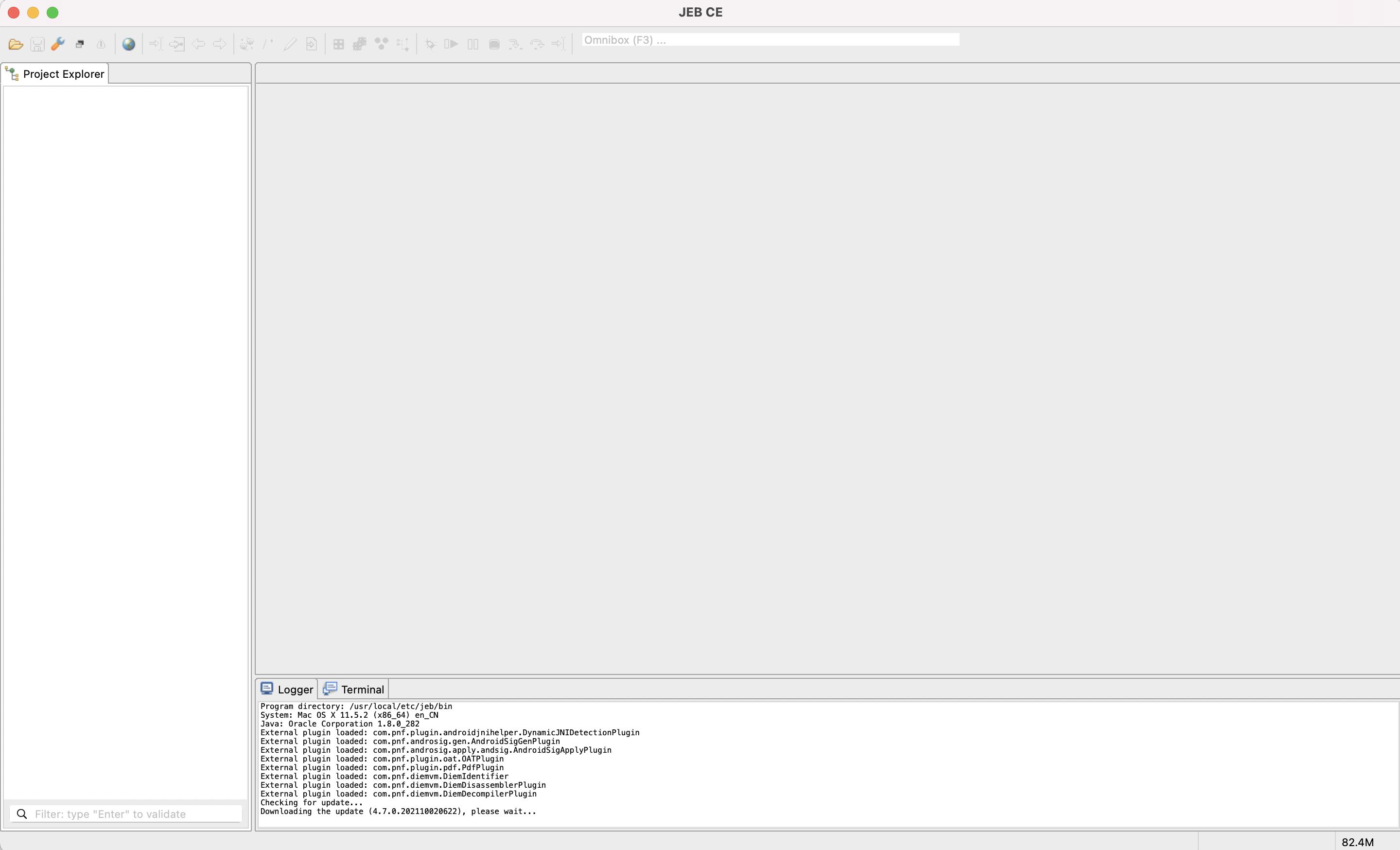Click the debugger Pause icon
Viewport: 1400px width, 850px height.
472,44
